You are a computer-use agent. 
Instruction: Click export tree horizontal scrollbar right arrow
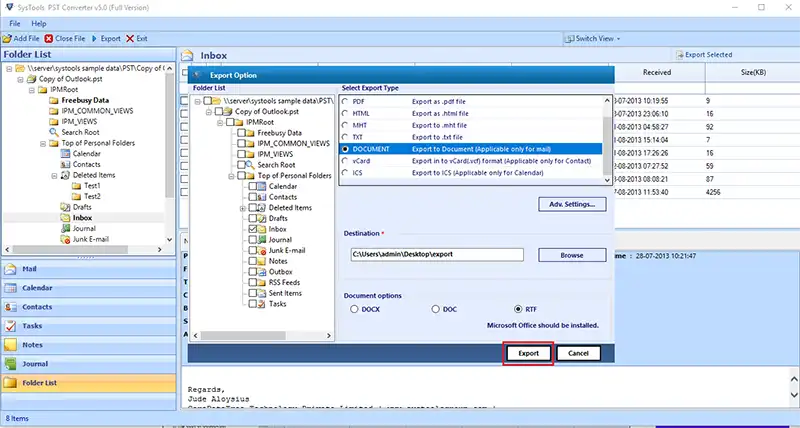(330, 336)
